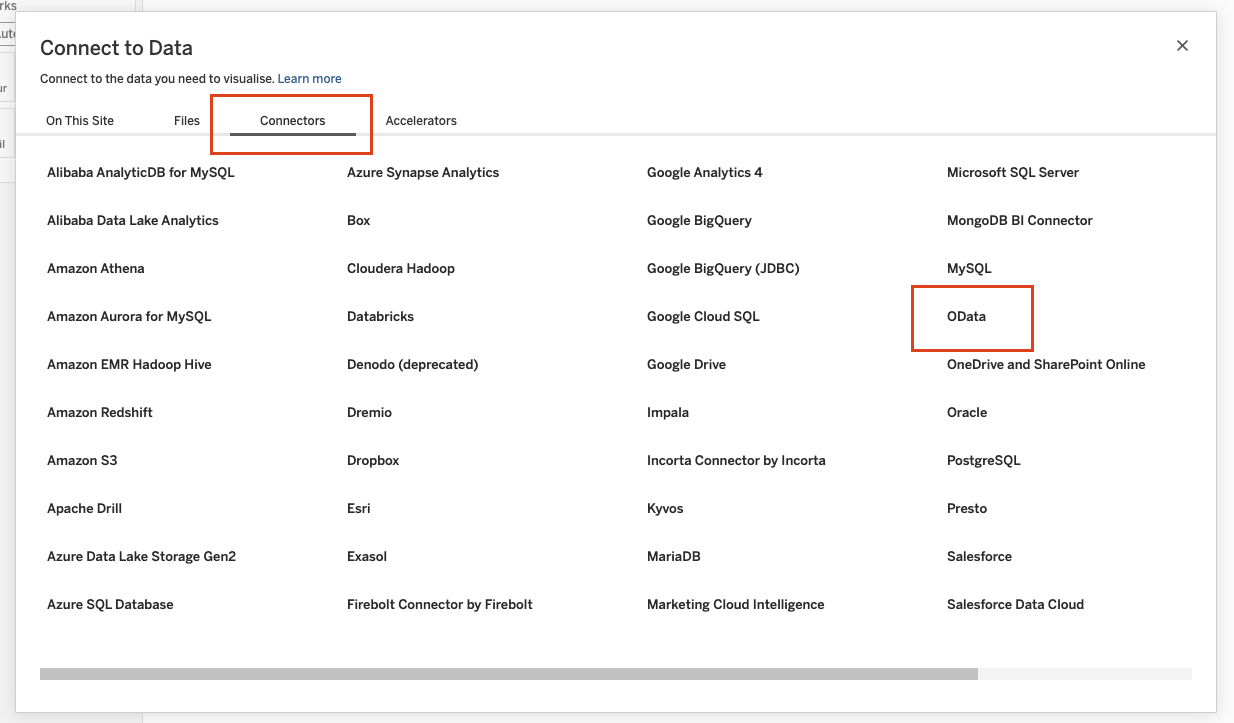
Task: Open the Salesforce connector
Action: pos(979,557)
